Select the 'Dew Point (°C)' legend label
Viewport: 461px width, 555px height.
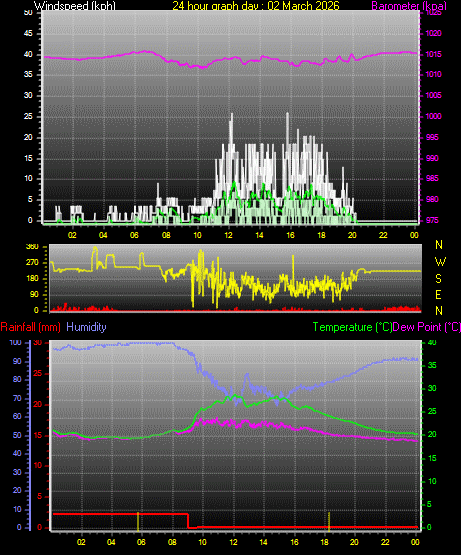427,327
